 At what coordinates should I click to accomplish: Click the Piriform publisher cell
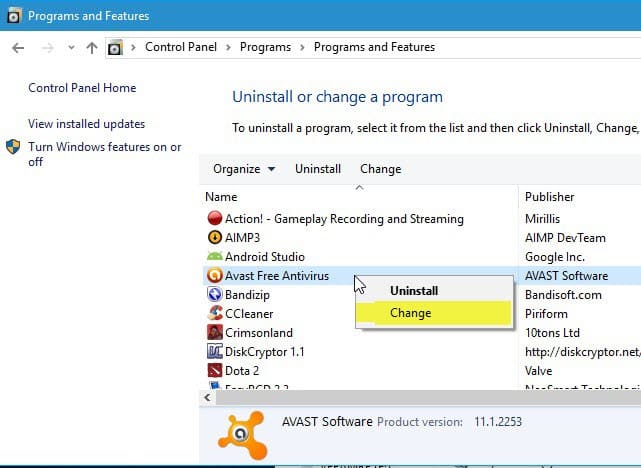[x=546, y=314]
